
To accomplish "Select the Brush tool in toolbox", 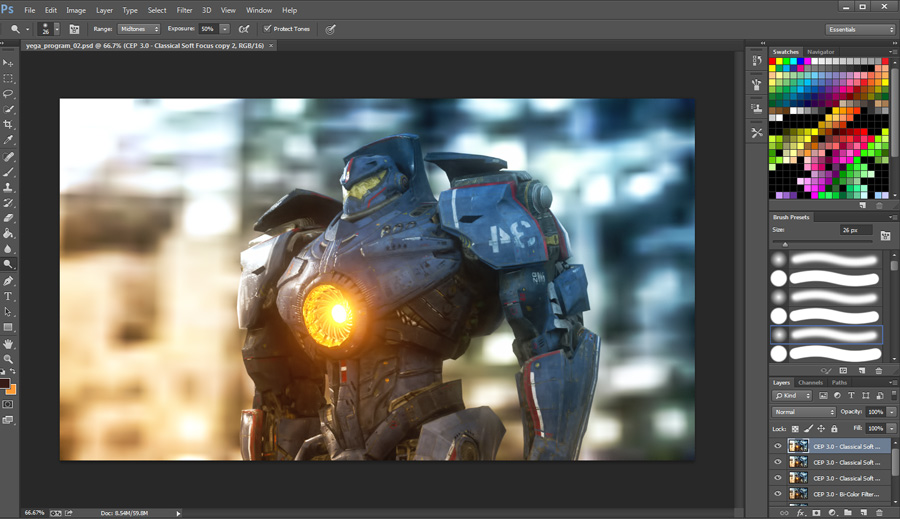I will [8, 172].
